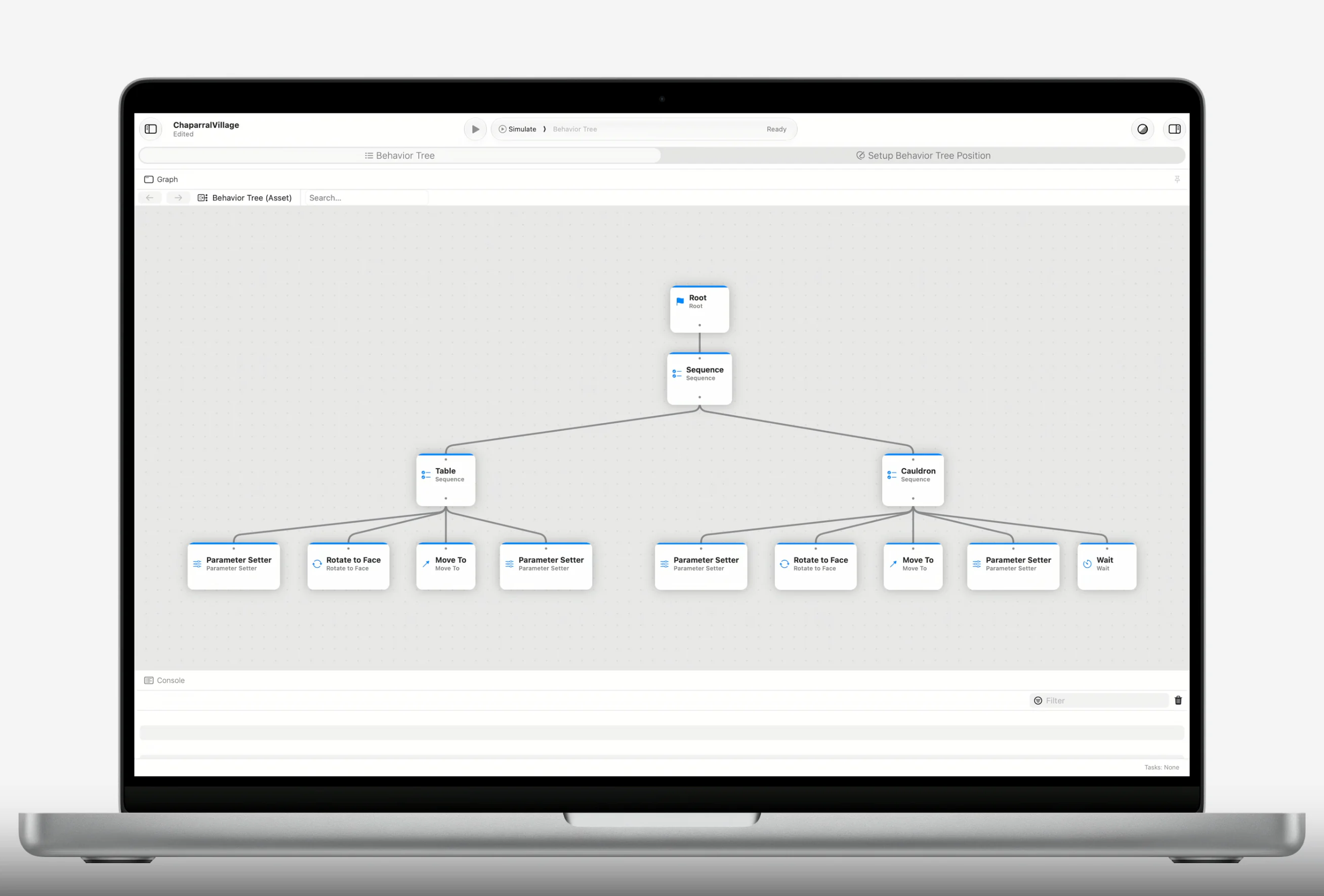Select the Console panel header
Screen dimensions: 1324x896
164,680
